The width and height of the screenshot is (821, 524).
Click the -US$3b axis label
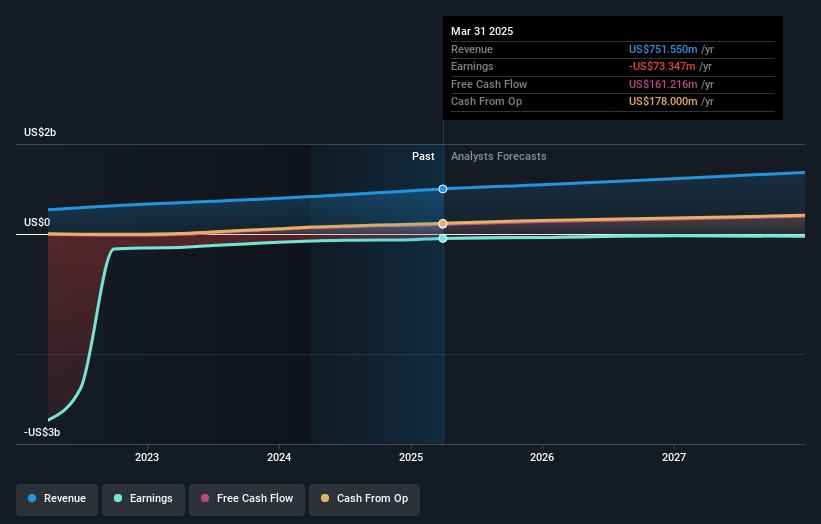[42, 432]
